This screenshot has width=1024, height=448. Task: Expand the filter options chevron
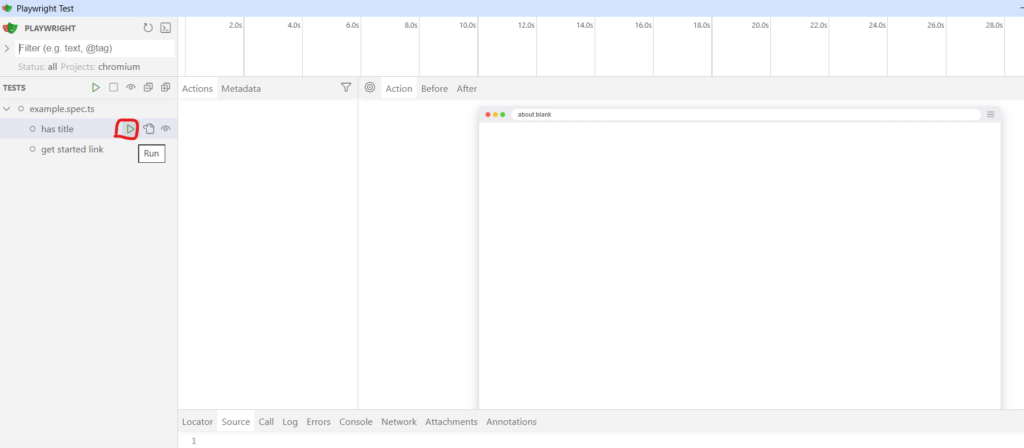point(8,48)
